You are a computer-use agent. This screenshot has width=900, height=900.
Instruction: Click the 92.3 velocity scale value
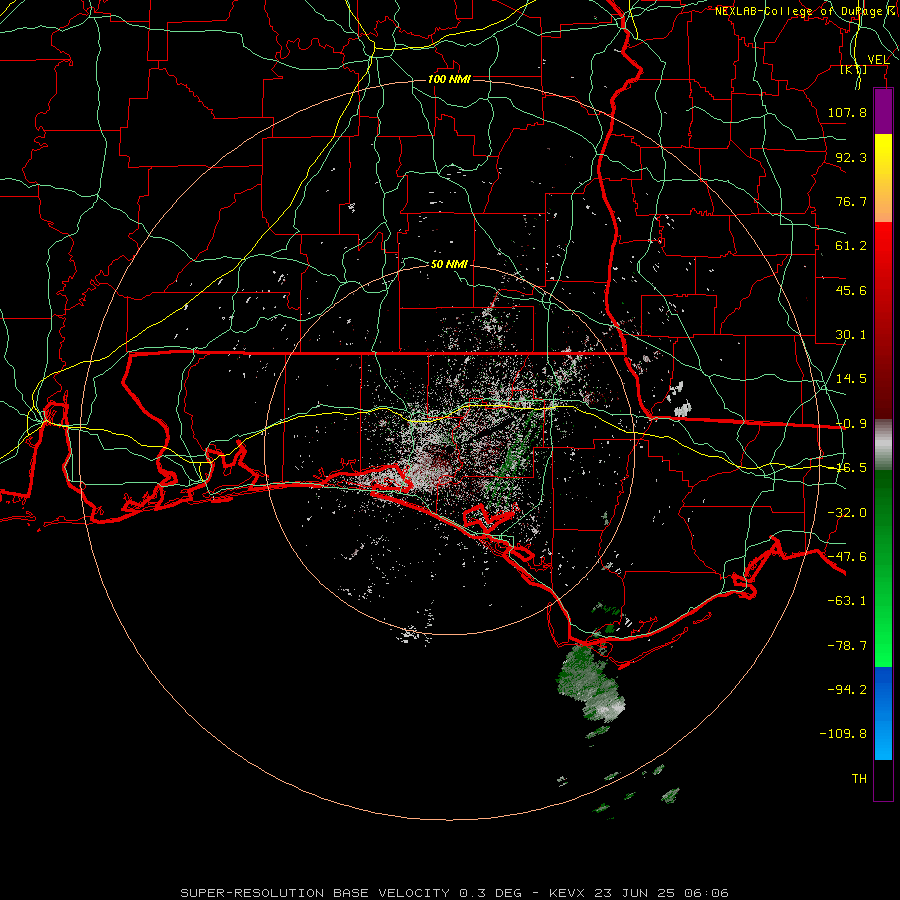coord(851,157)
